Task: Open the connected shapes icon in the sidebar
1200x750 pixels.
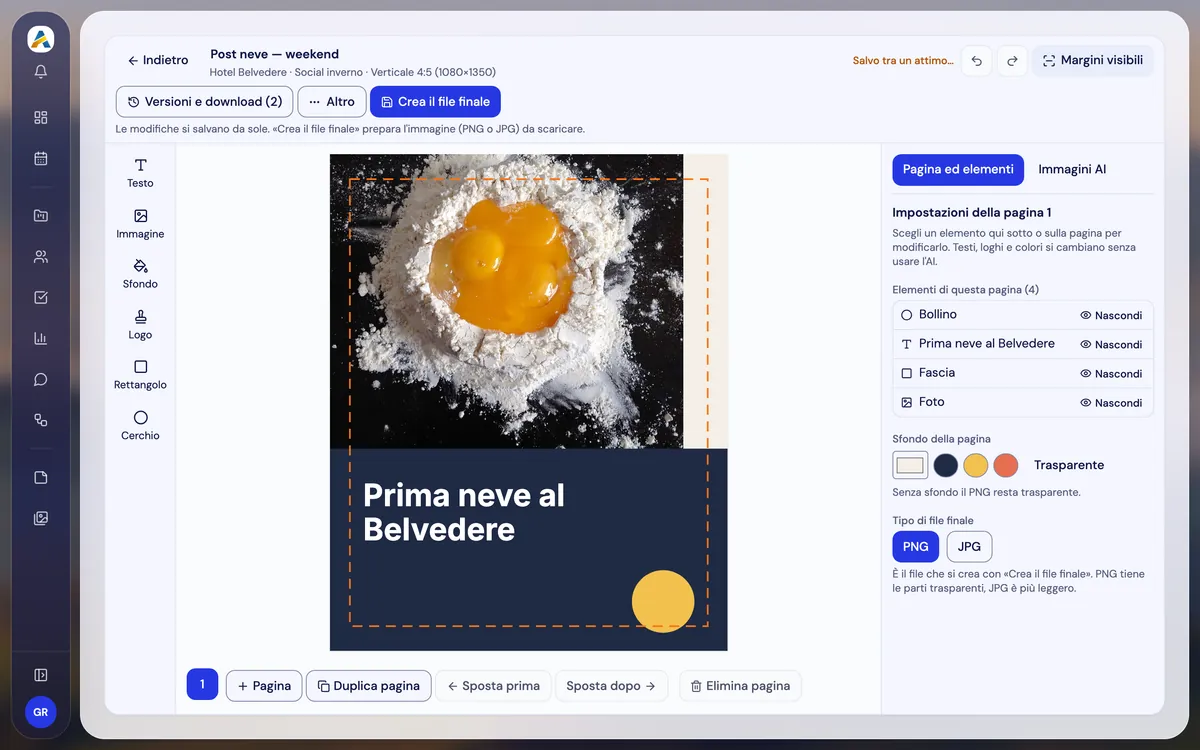Action: pyautogui.click(x=41, y=420)
